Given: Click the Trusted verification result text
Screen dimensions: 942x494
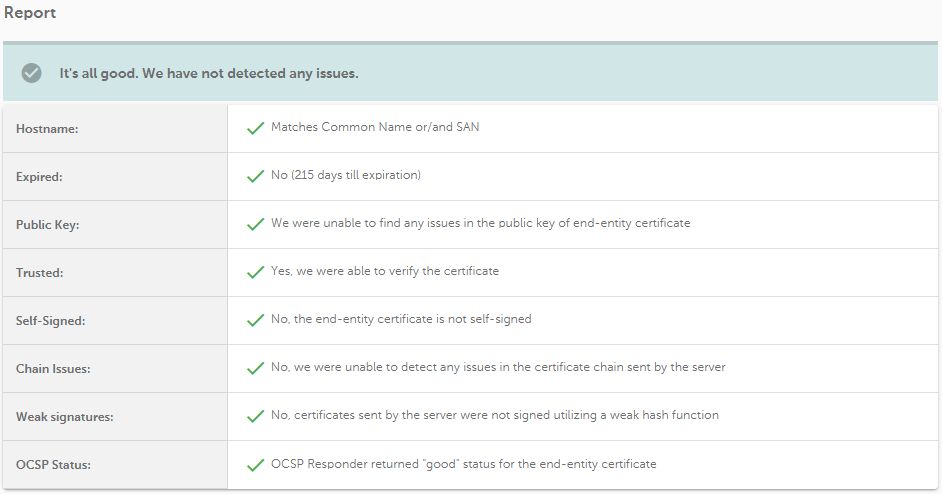Looking at the screenshot, I should point(384,271).
